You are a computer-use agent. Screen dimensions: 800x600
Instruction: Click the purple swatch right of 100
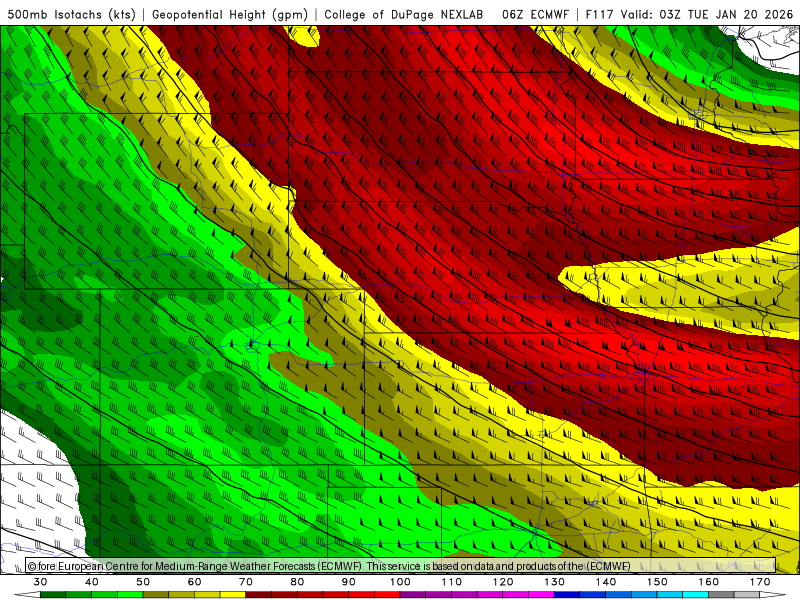pos(413,595)
